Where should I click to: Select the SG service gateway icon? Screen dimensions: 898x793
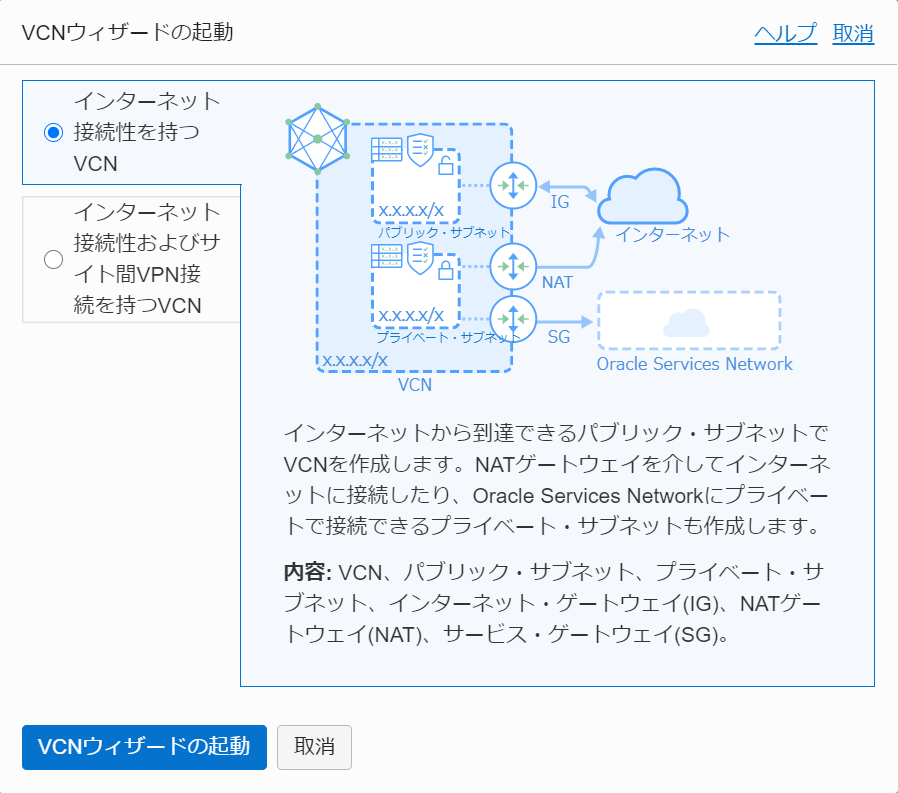click(x=512, y=318)
